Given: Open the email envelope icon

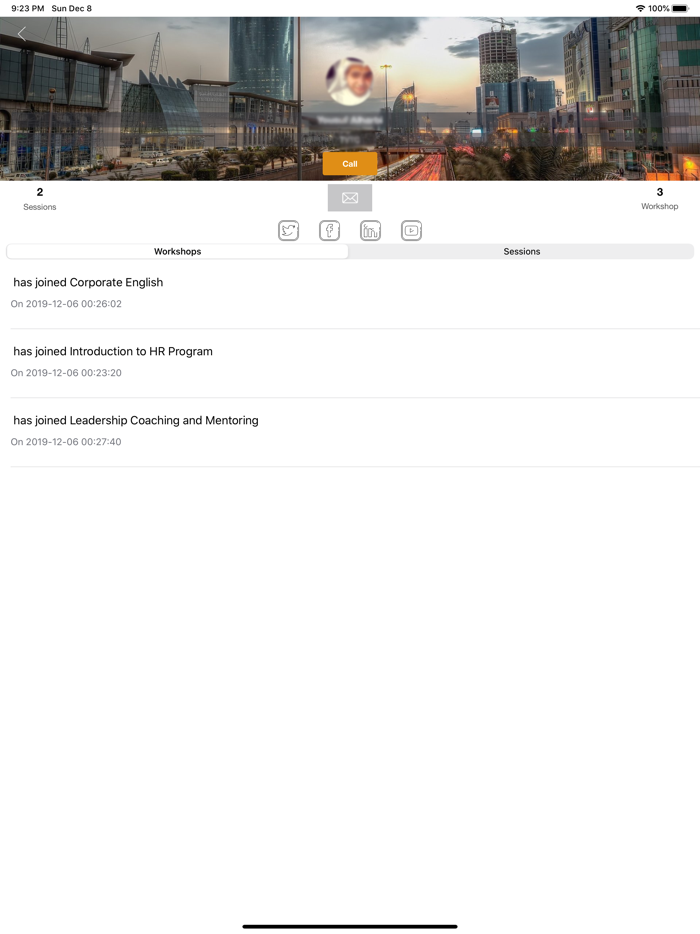Looking at the screenshot, I should pyautogui.click(x=350, y=198).
